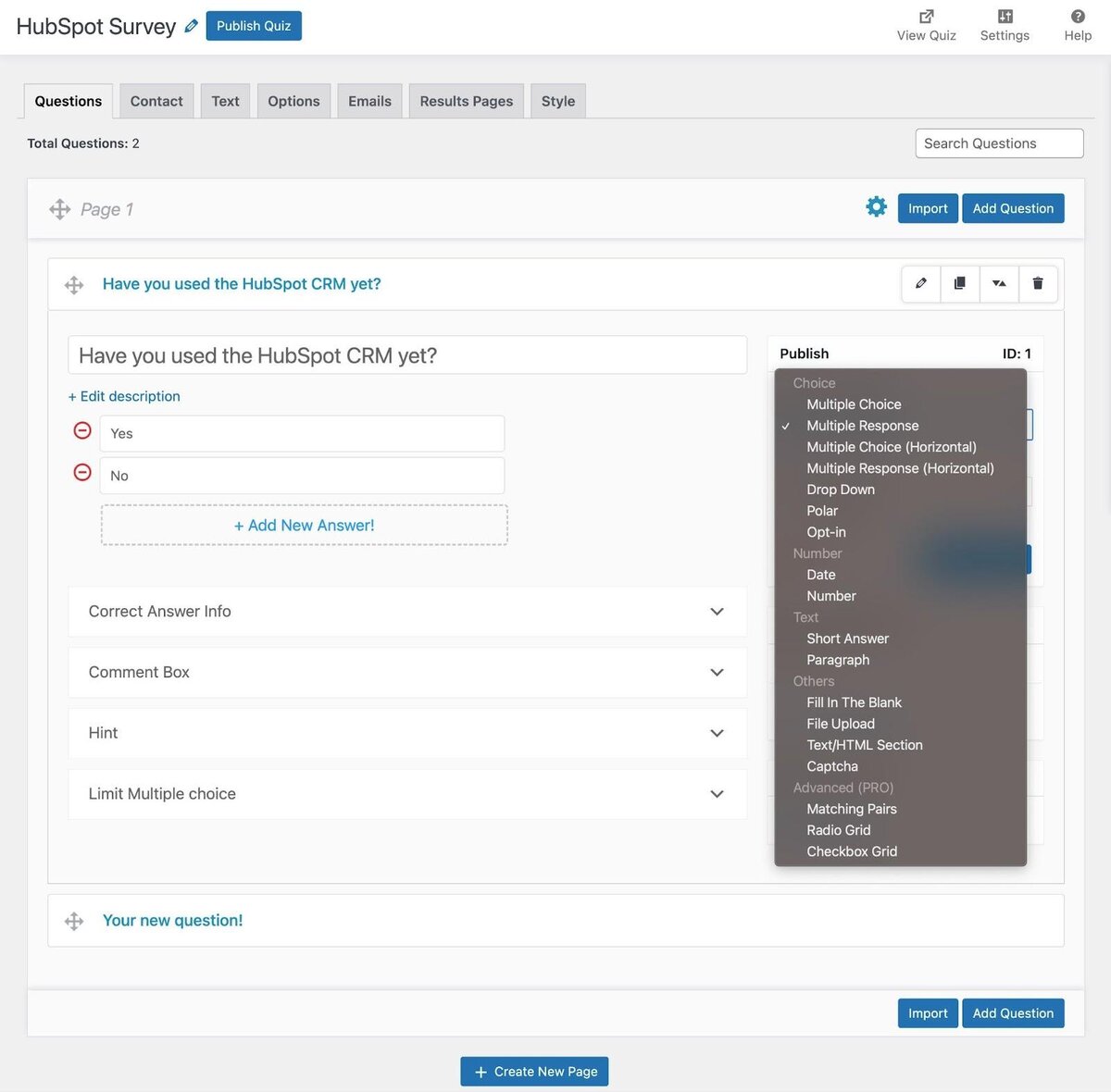
Task: Click the Help question mark icon
Action: pyautogui.click(x=1078, y=16)
